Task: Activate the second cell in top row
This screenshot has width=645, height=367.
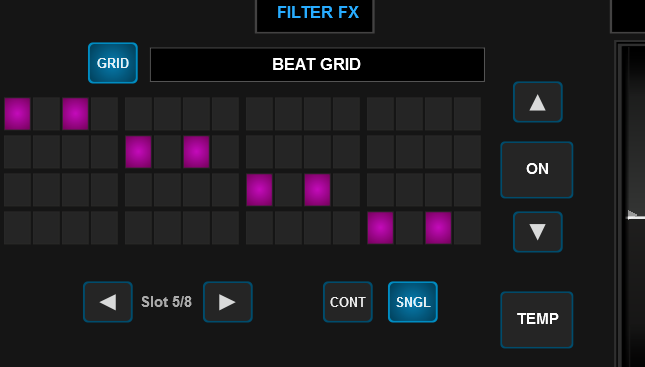Action: (x=46, y=114)
